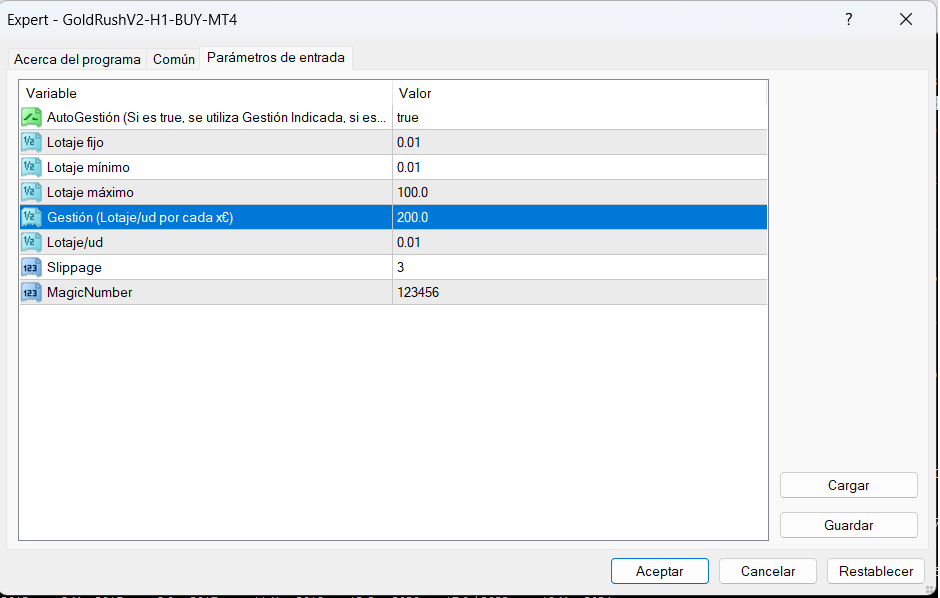Viewport: 940px width, 598px height.
Task: Click the Lotaje/ud variable icon
Action: click(x=30, y=242)
